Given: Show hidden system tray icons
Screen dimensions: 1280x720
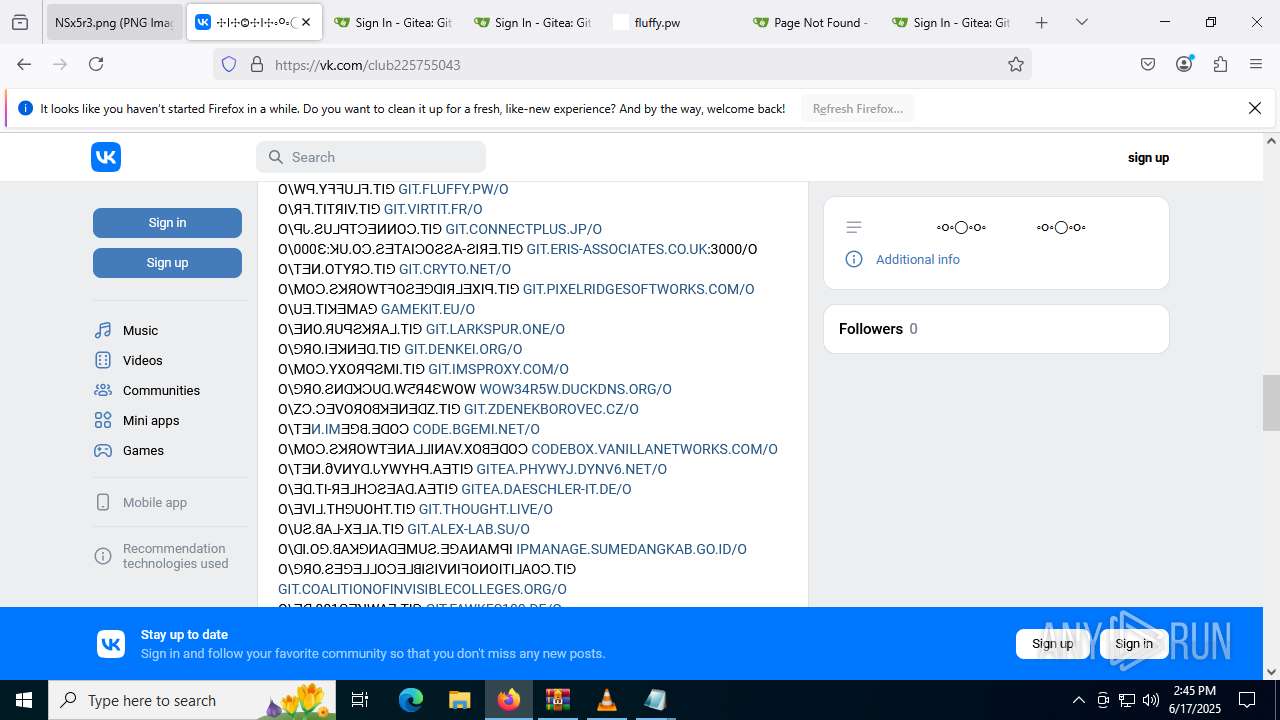Looking at the screenshot, I should point(1078,700).
